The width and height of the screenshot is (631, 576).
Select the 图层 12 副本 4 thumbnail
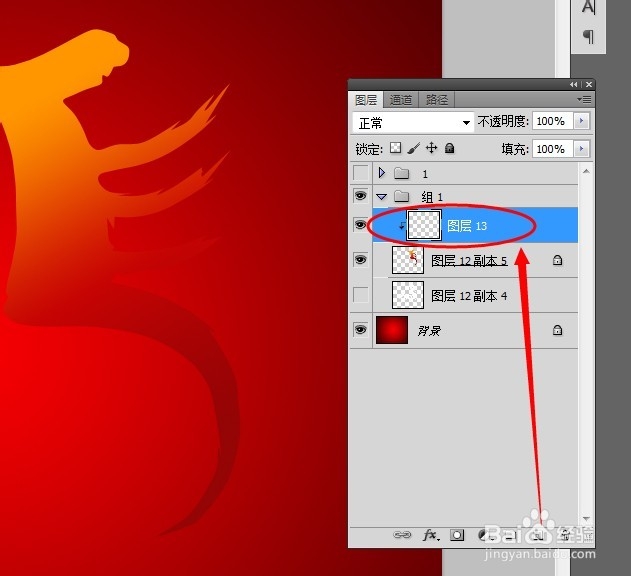pyautogui.click(x=408, y=295)
